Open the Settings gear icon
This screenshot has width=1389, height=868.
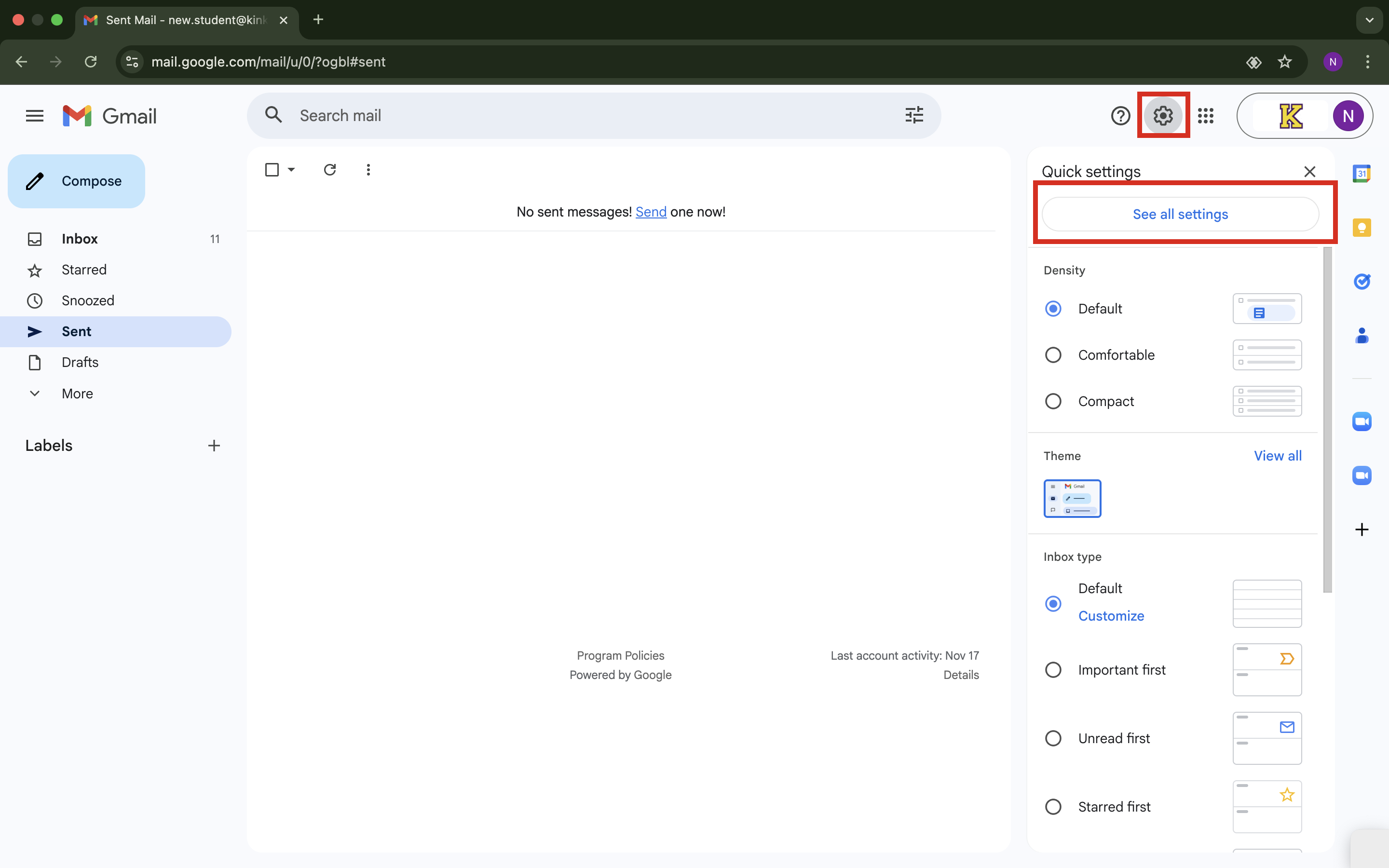(1163, 116)
